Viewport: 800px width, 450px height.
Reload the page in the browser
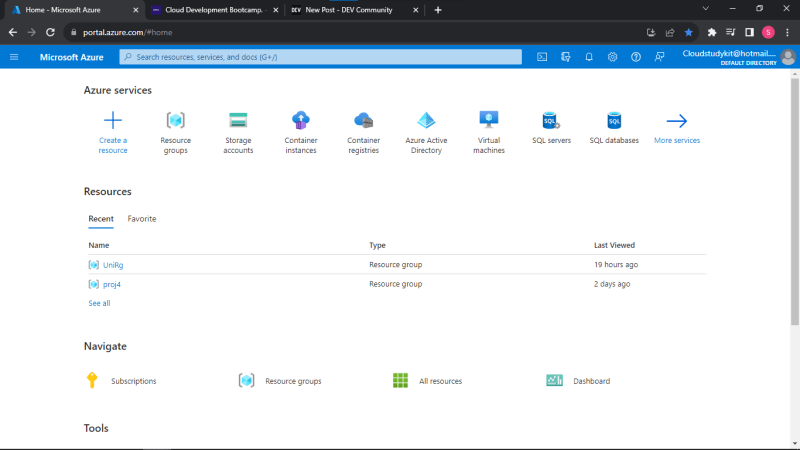tap(50, 32)
